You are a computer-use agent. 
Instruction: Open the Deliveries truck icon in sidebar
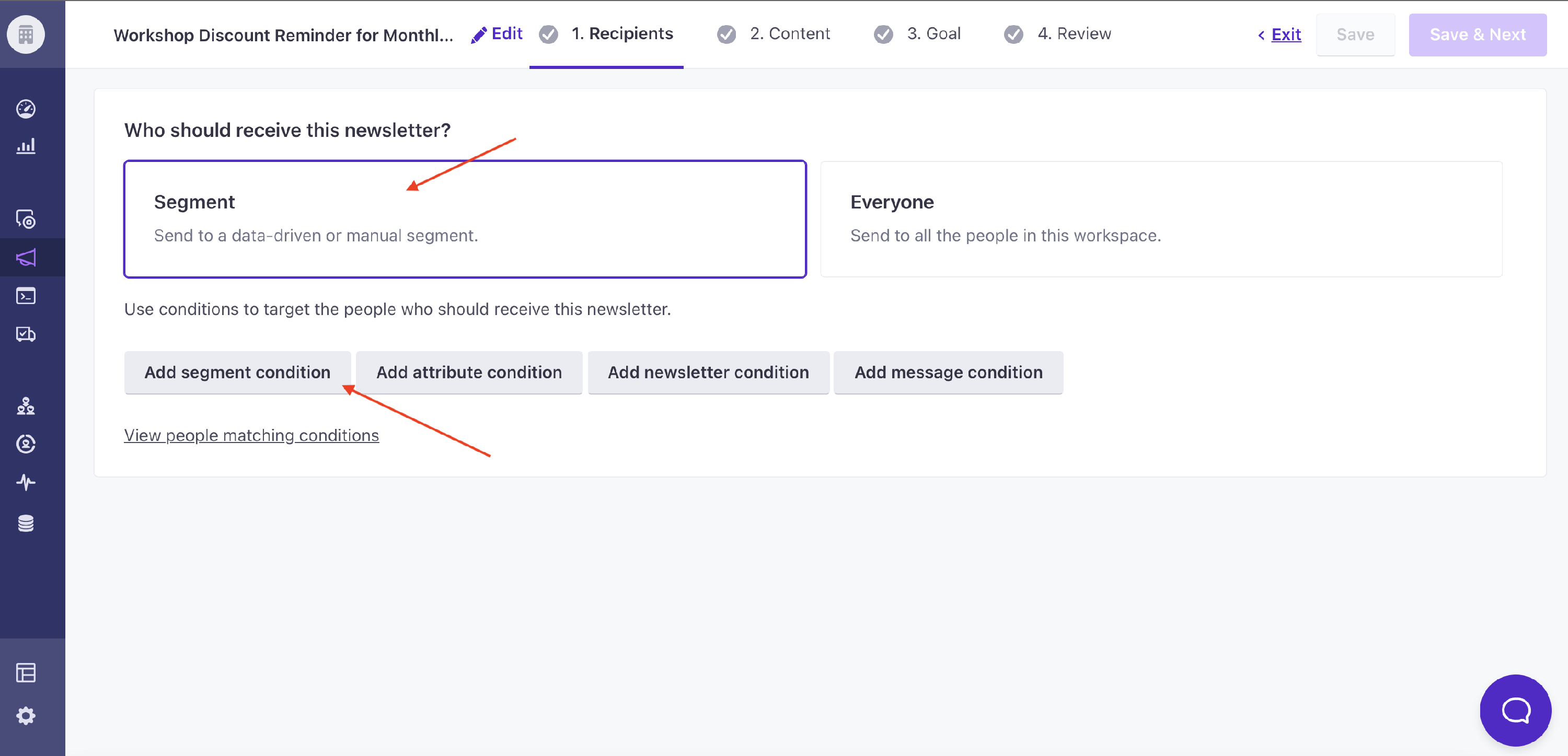pos(26,333)
